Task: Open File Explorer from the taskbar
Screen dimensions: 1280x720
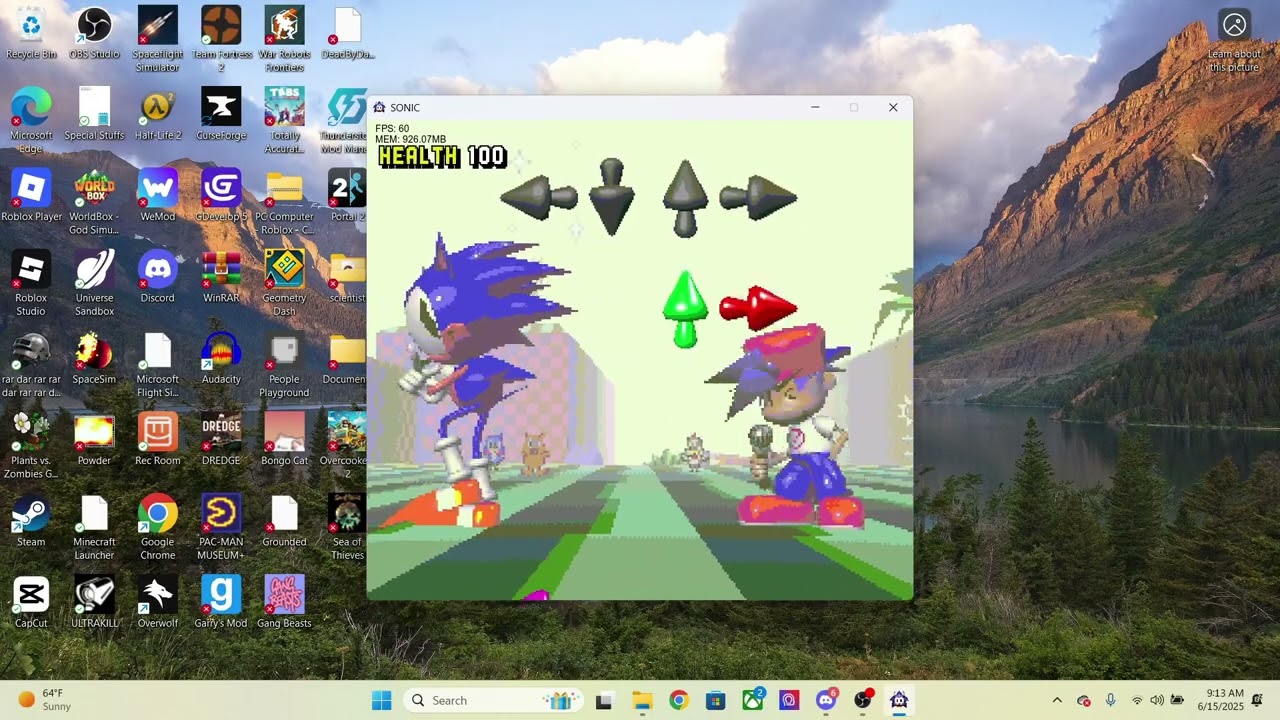Action: 641,700
